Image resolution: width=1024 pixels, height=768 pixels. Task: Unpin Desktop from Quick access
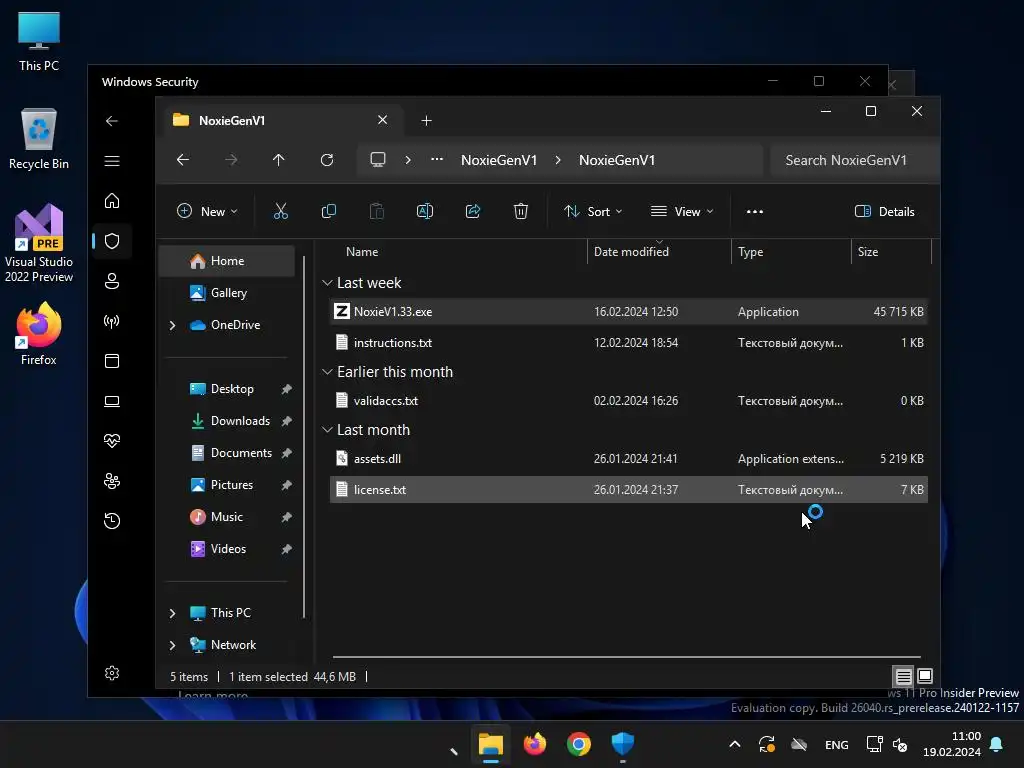(286, 389)
